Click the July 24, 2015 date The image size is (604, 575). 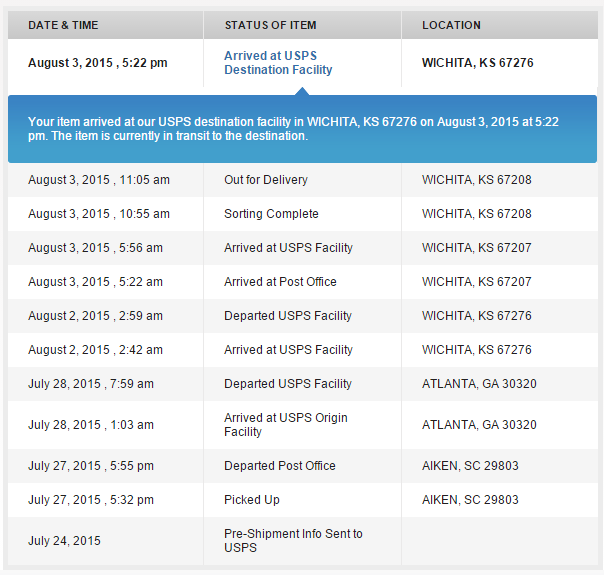tap(64, 541)
